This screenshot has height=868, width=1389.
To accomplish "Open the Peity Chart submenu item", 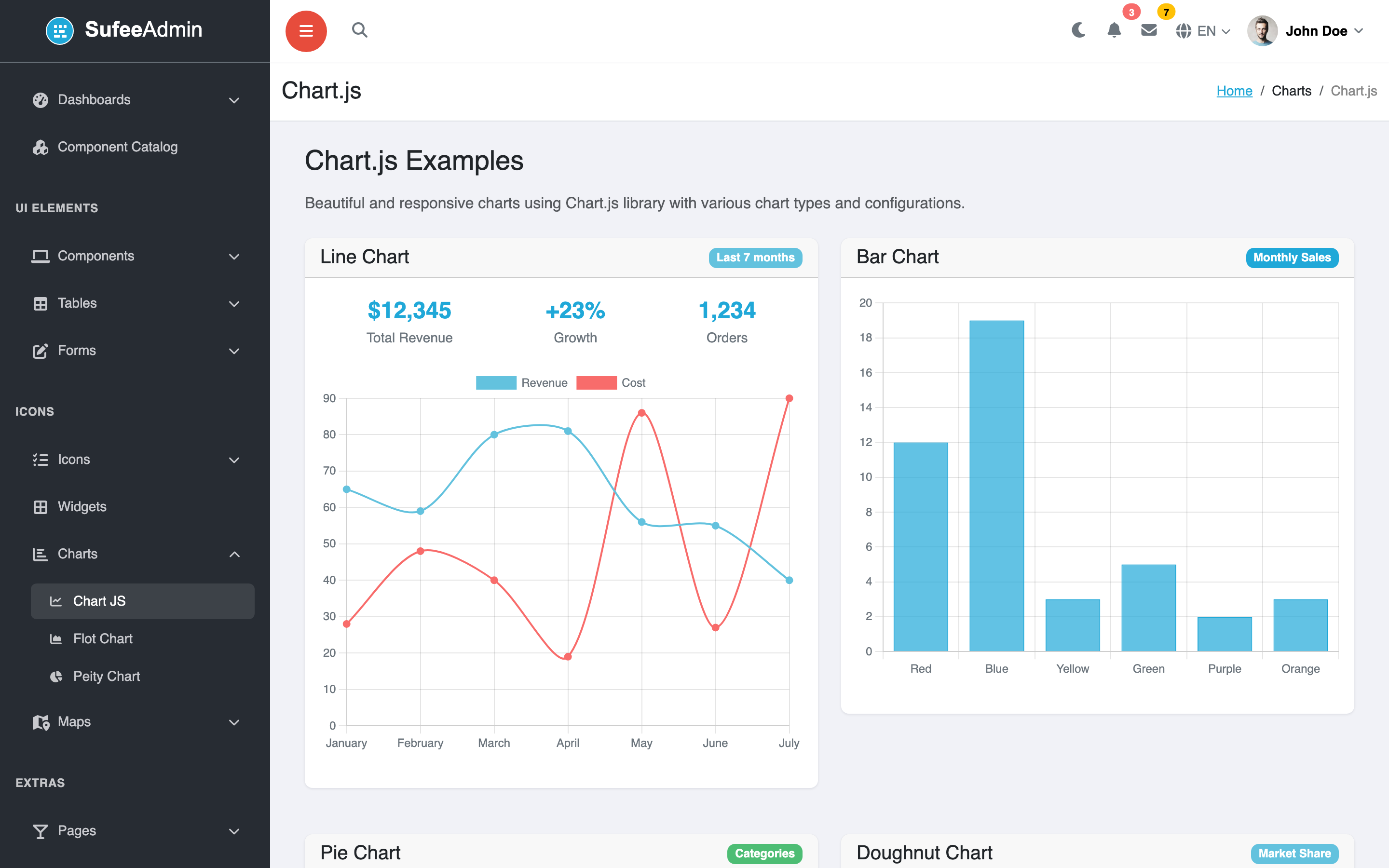I will point(142,677).
